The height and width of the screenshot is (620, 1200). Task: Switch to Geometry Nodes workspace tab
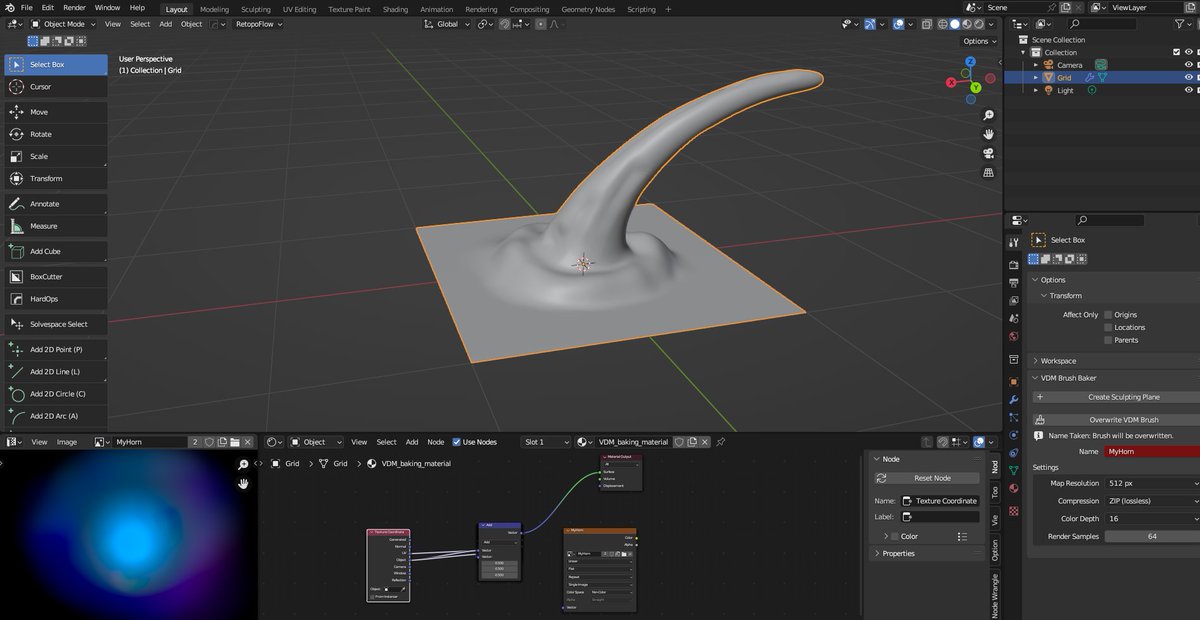tap(588, 9)
